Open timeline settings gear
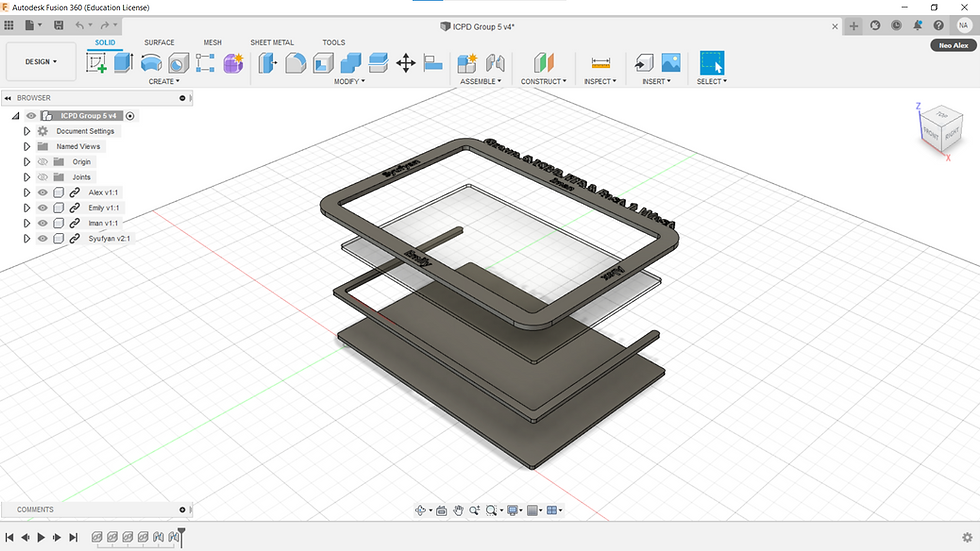The height and width of the screenshot is (551, 980). pyautogui.click(x=968, y=537)
